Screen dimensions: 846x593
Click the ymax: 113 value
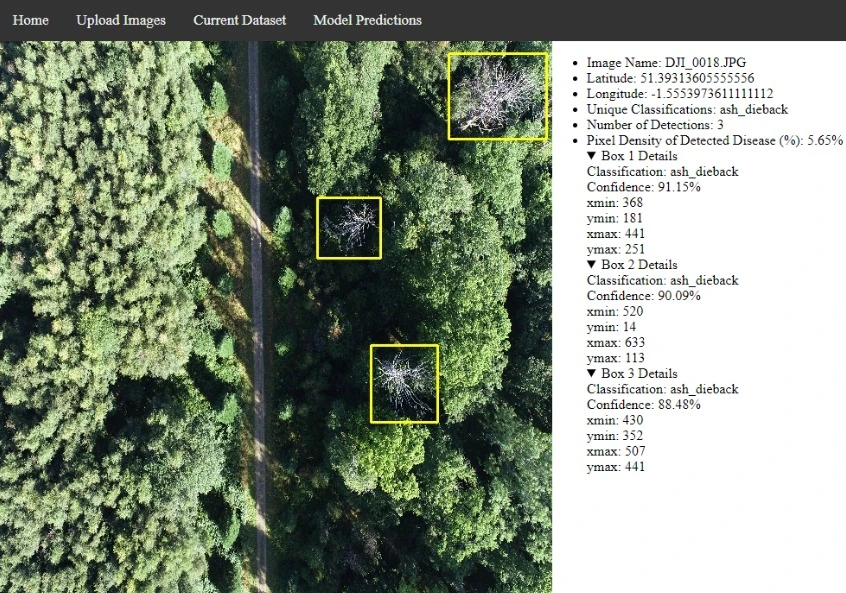point(616,359)
